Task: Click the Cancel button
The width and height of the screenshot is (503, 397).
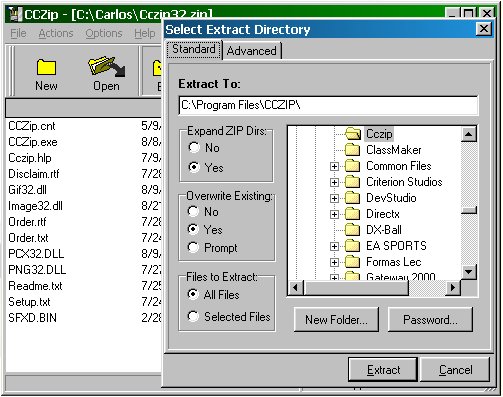Action: click(455, 370)
